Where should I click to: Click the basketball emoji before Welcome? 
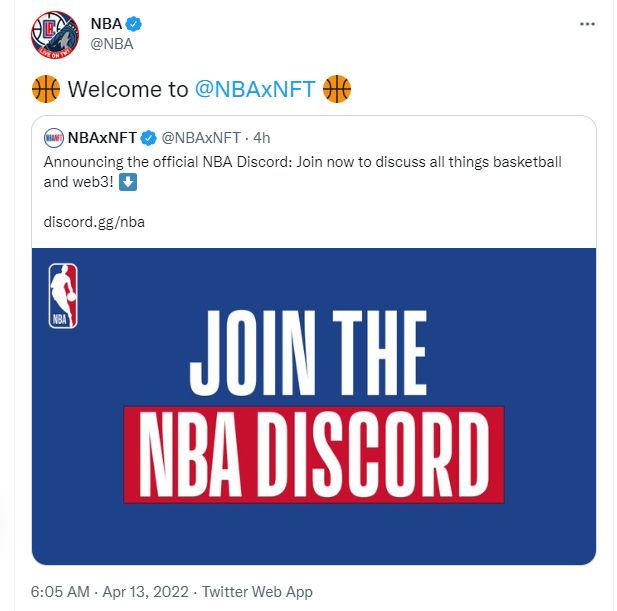click(46, 89)
